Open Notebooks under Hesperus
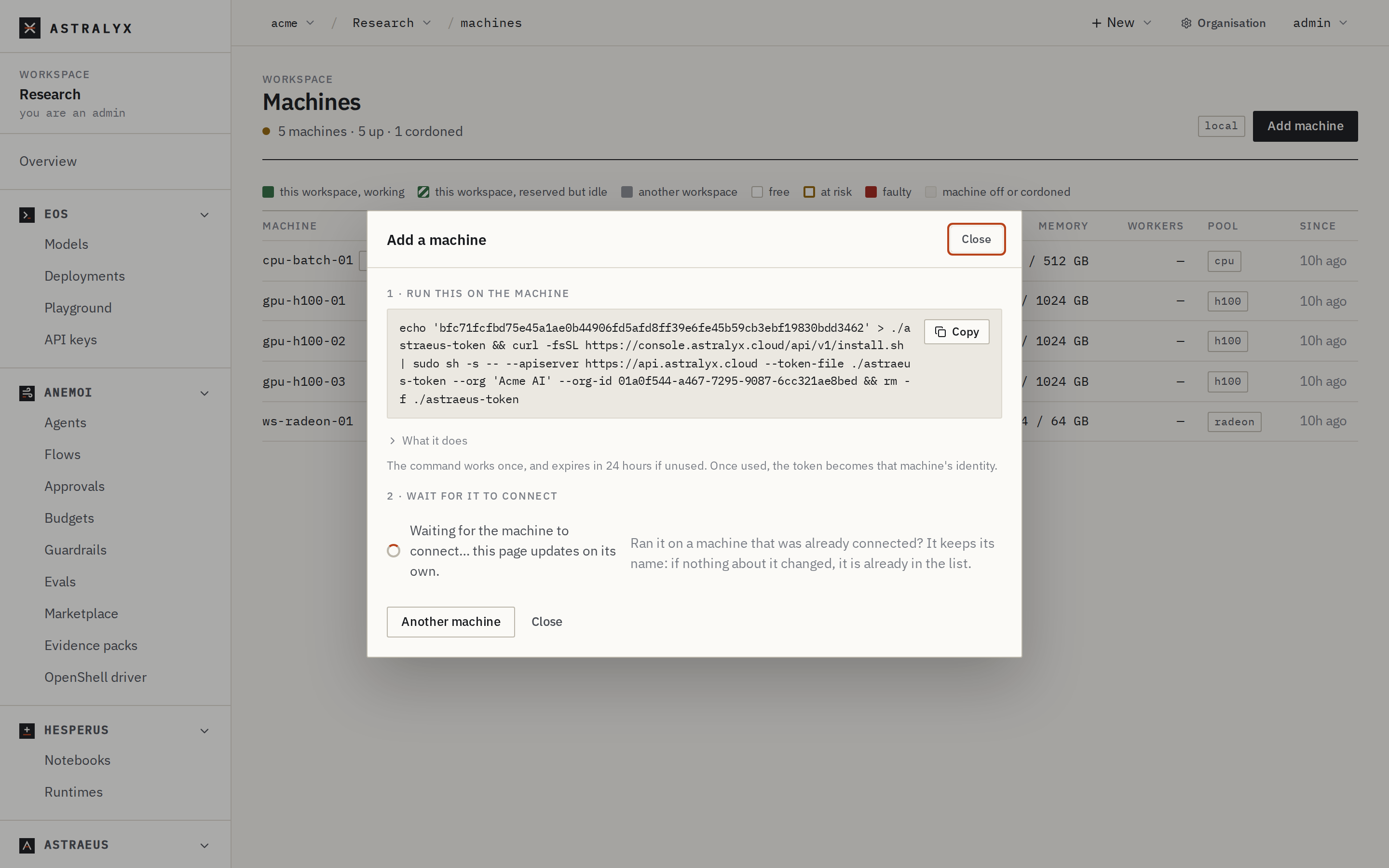The image size is (1389, 868). coord(78,760)
